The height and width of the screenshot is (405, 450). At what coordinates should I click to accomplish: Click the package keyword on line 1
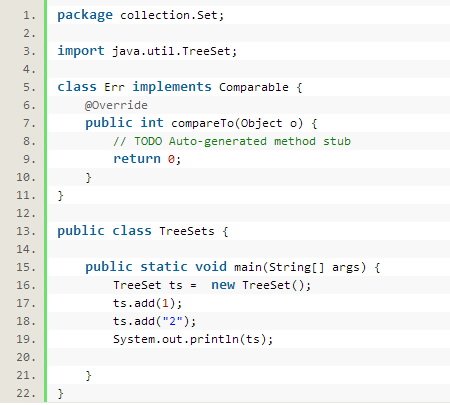tap(85, 15)
